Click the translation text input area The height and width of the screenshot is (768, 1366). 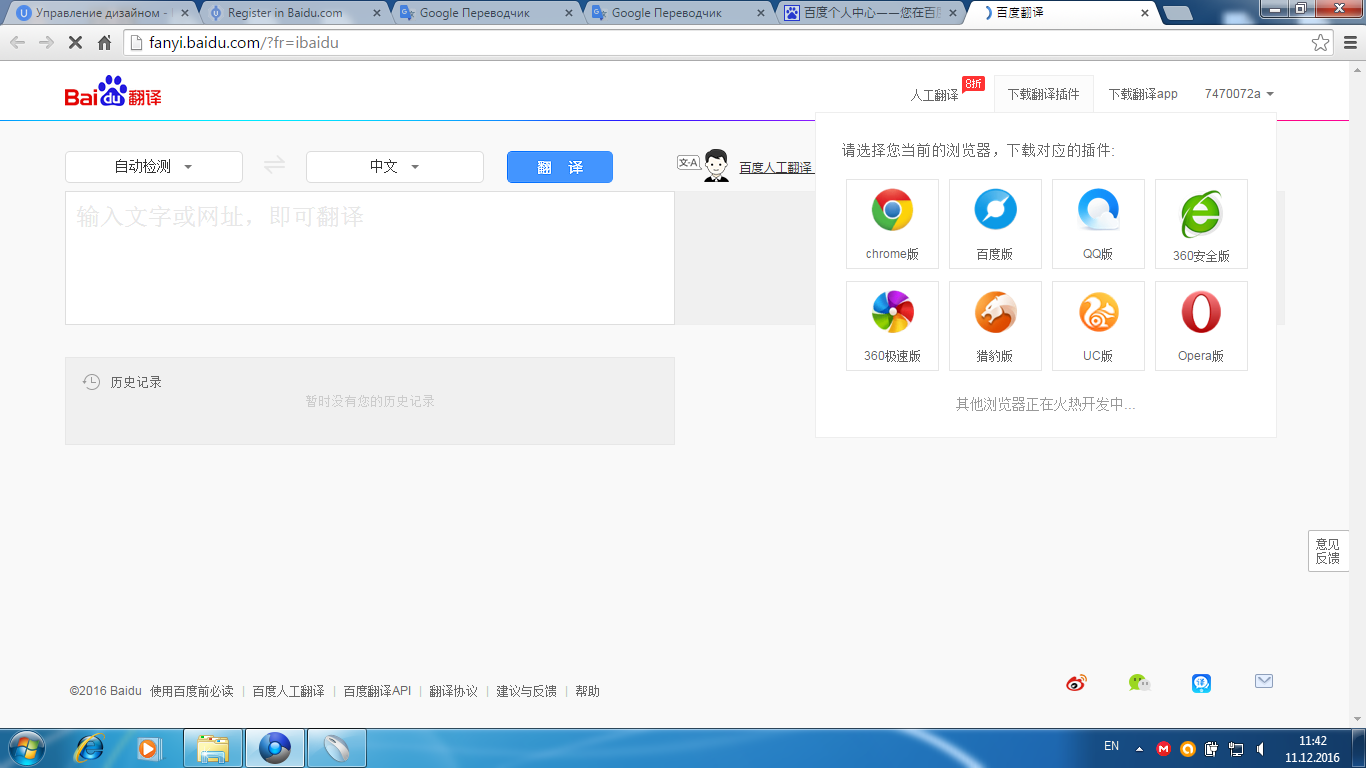pos(370,258)
